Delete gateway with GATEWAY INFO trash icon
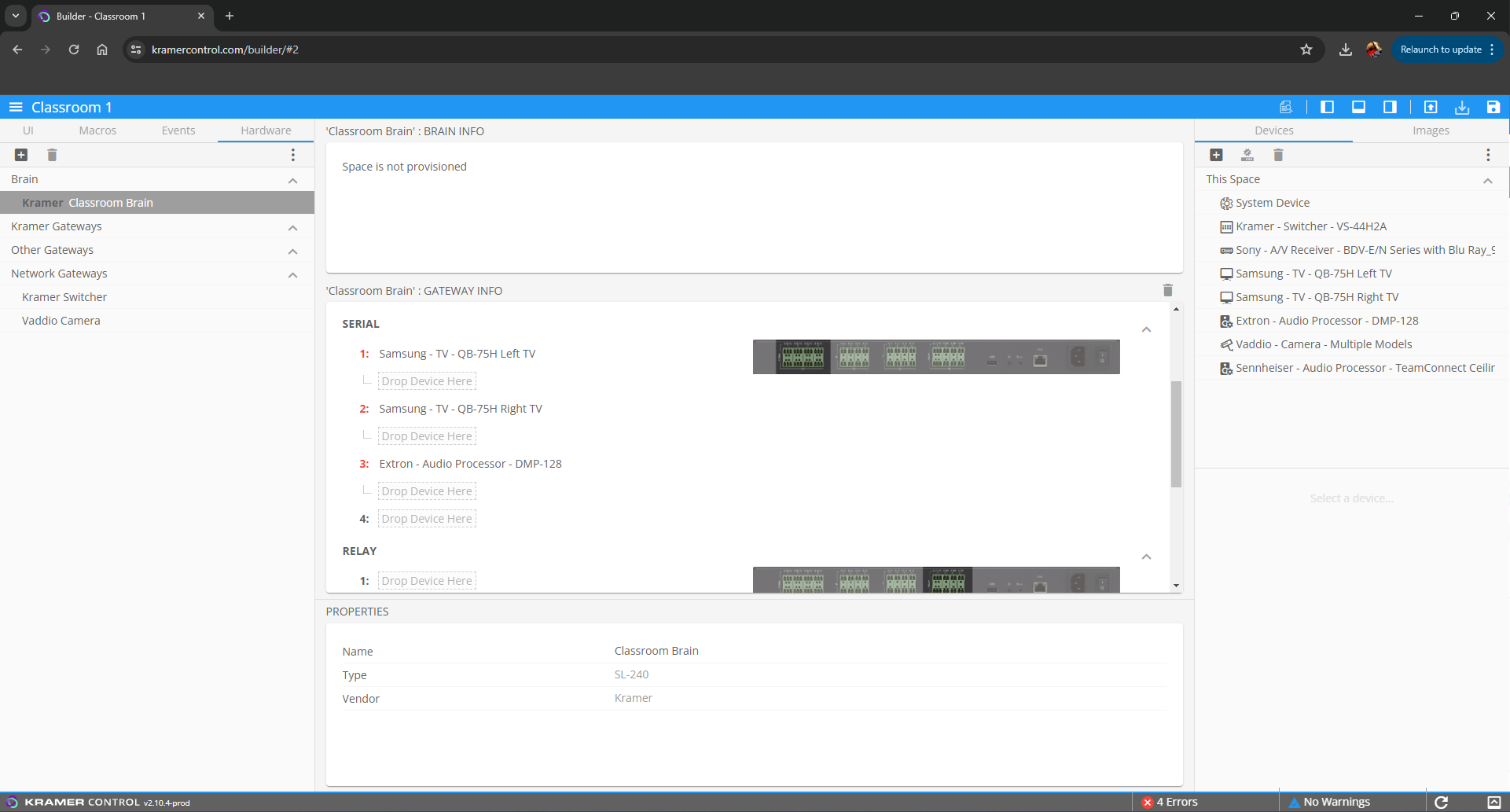This screenshot has height=812, width=1510. click(x=1168, y=290)
